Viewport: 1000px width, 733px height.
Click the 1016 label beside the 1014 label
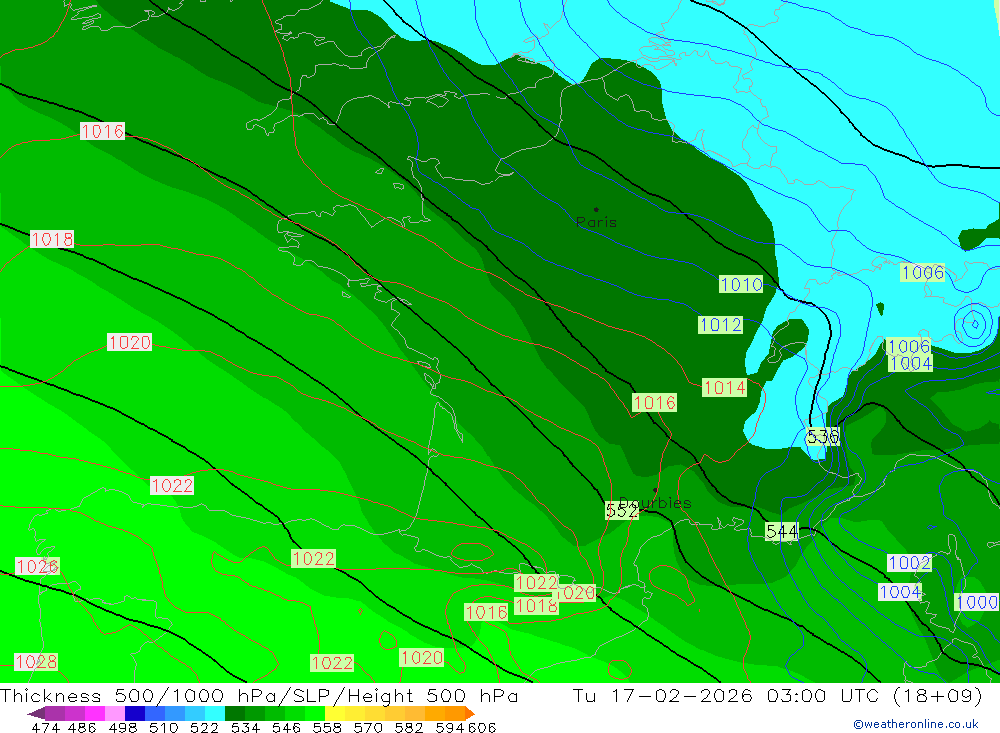point(654,403)
